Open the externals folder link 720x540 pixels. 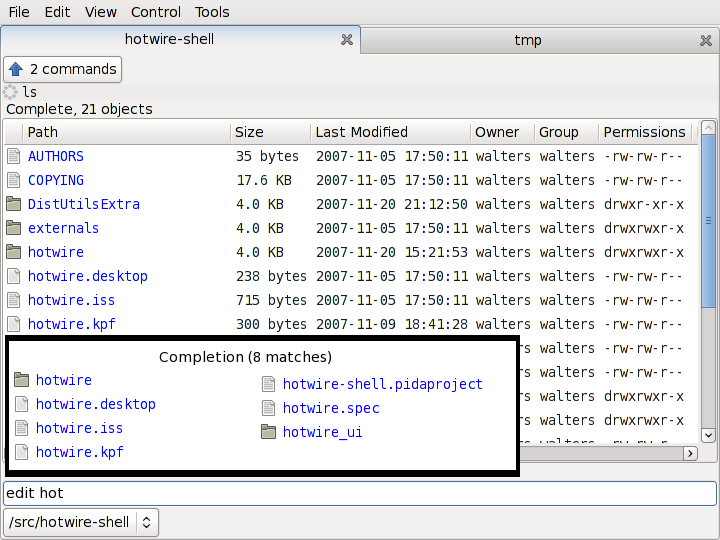pos(63,228)
